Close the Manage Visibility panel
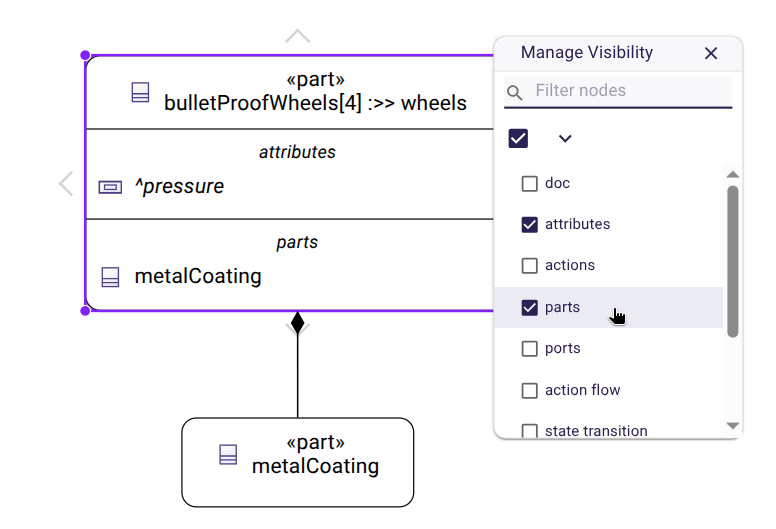Image resolution: width=776 pixels, height=529 pixels. click(711, 53)
